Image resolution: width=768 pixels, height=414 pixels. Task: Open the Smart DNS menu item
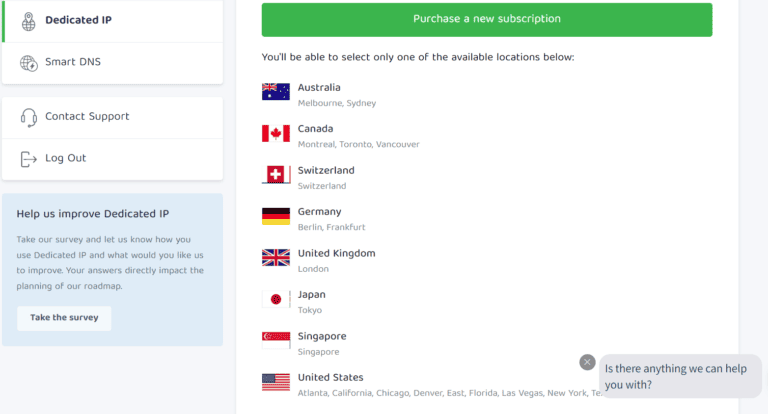click(73, 63)
